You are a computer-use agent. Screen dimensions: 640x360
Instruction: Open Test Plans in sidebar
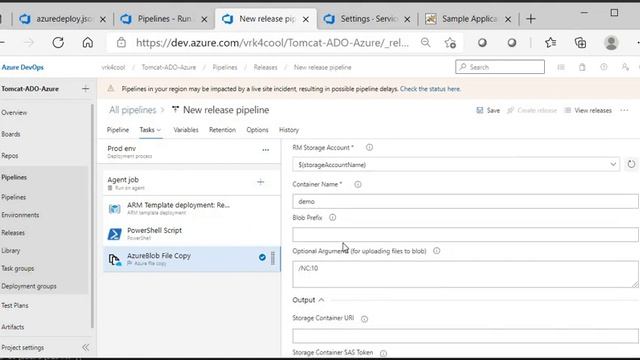click(15, 305)
